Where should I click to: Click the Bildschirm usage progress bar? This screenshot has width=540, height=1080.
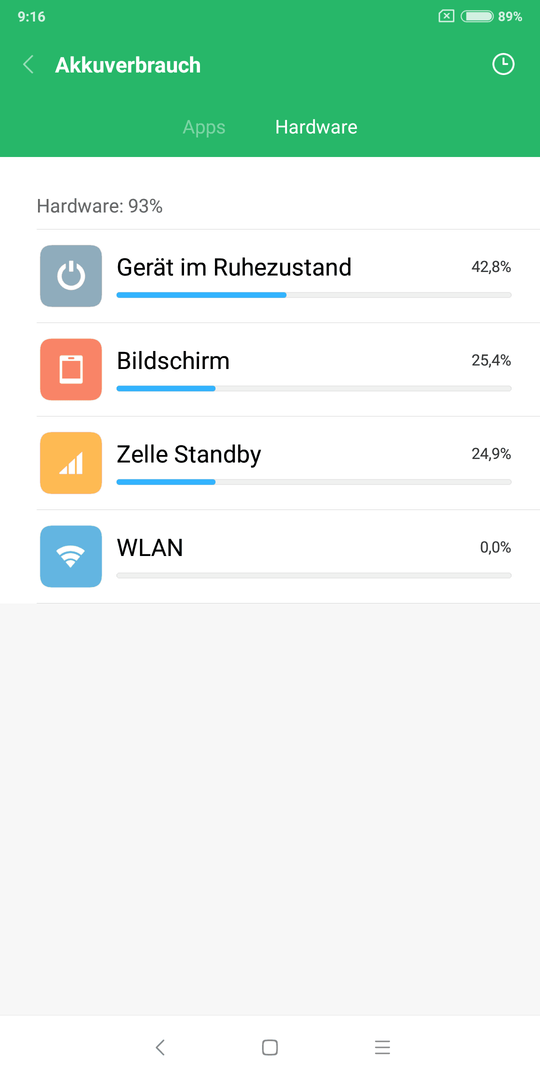point(314,388)
